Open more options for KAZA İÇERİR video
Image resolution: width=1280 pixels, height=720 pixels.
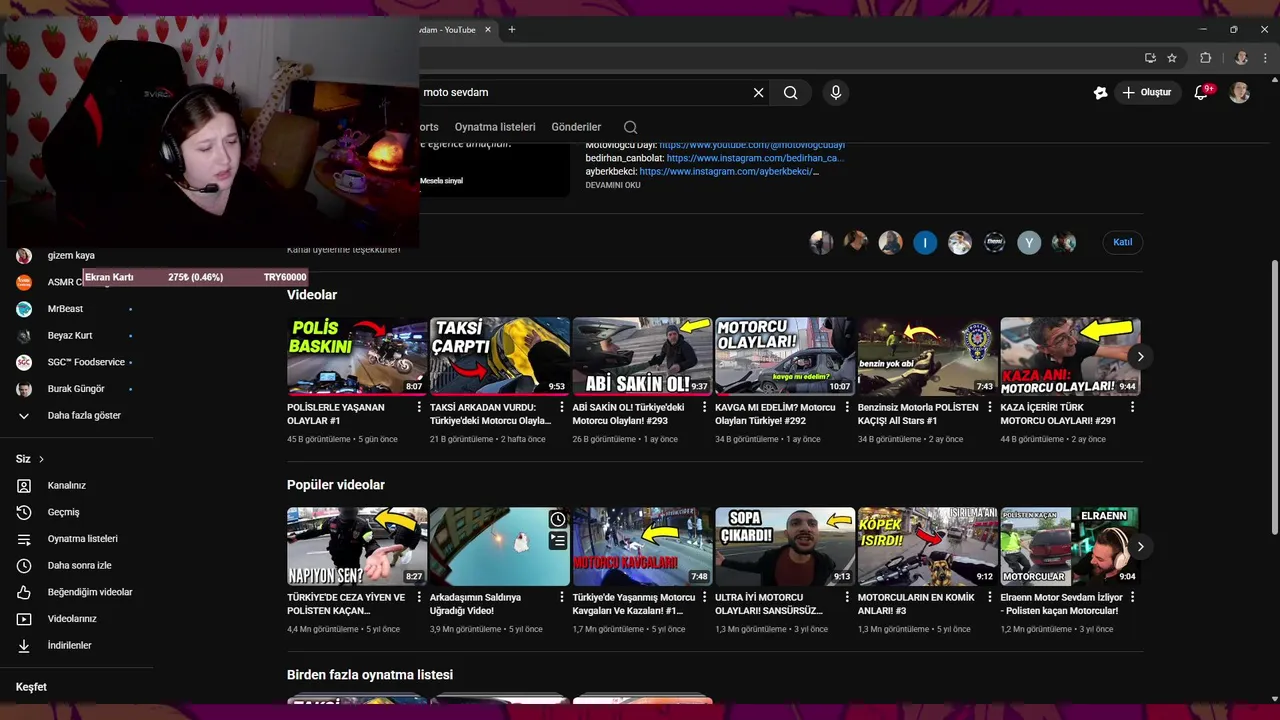tap(1133, 407)
